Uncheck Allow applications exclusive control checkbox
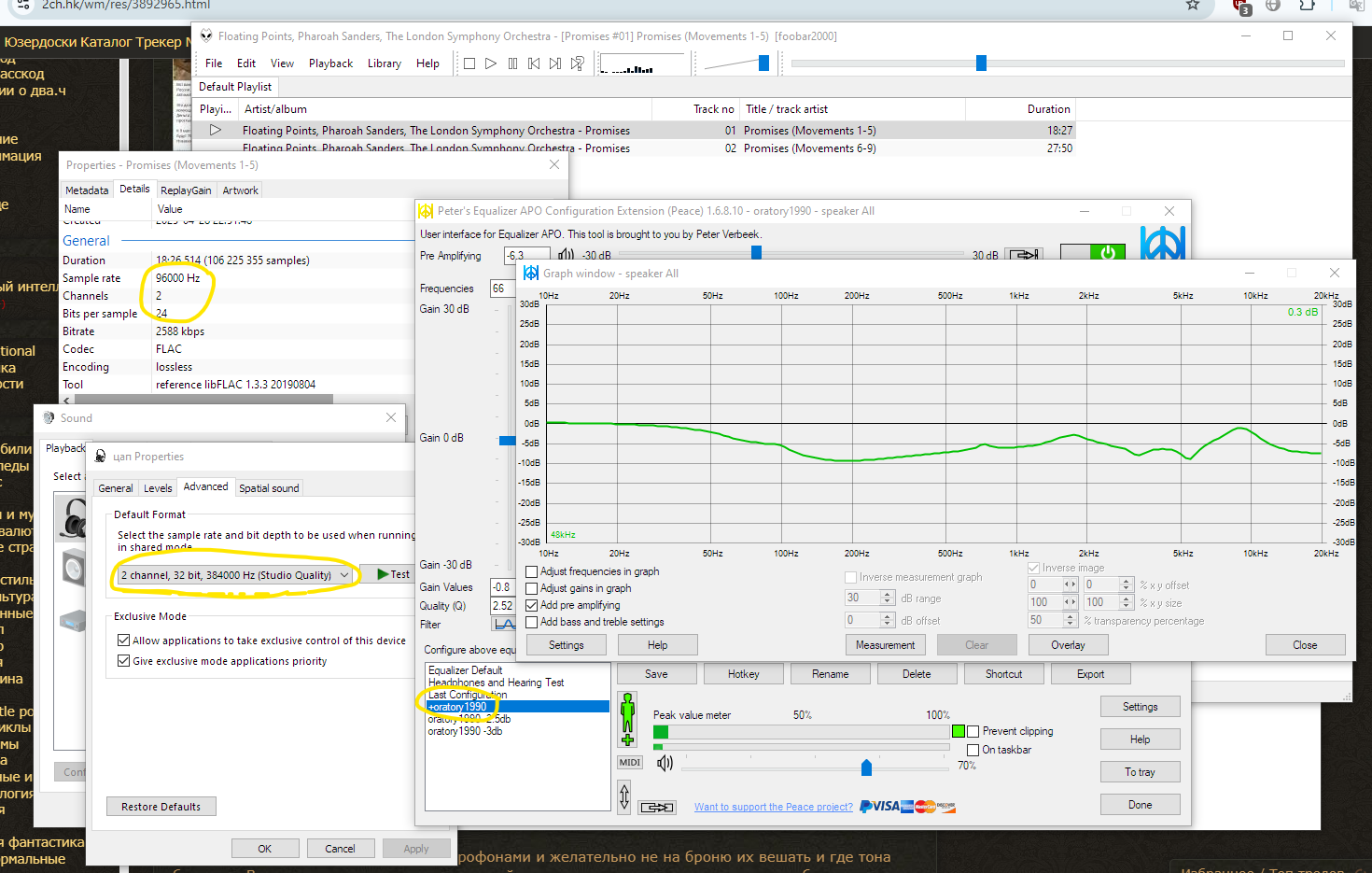The height and width of the screenshot is (873, 1372). point(123,641)
